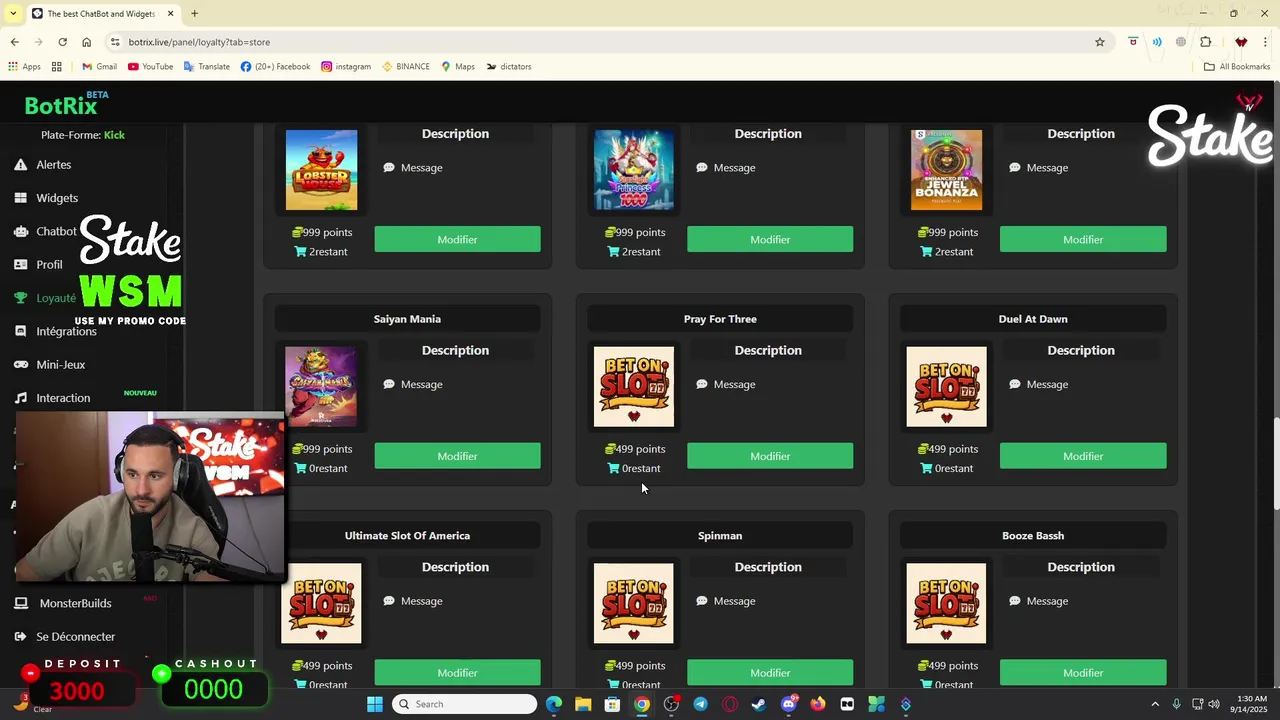Open the Widgets grid icon in the sidebar
1280x720 pixels.
20,198
